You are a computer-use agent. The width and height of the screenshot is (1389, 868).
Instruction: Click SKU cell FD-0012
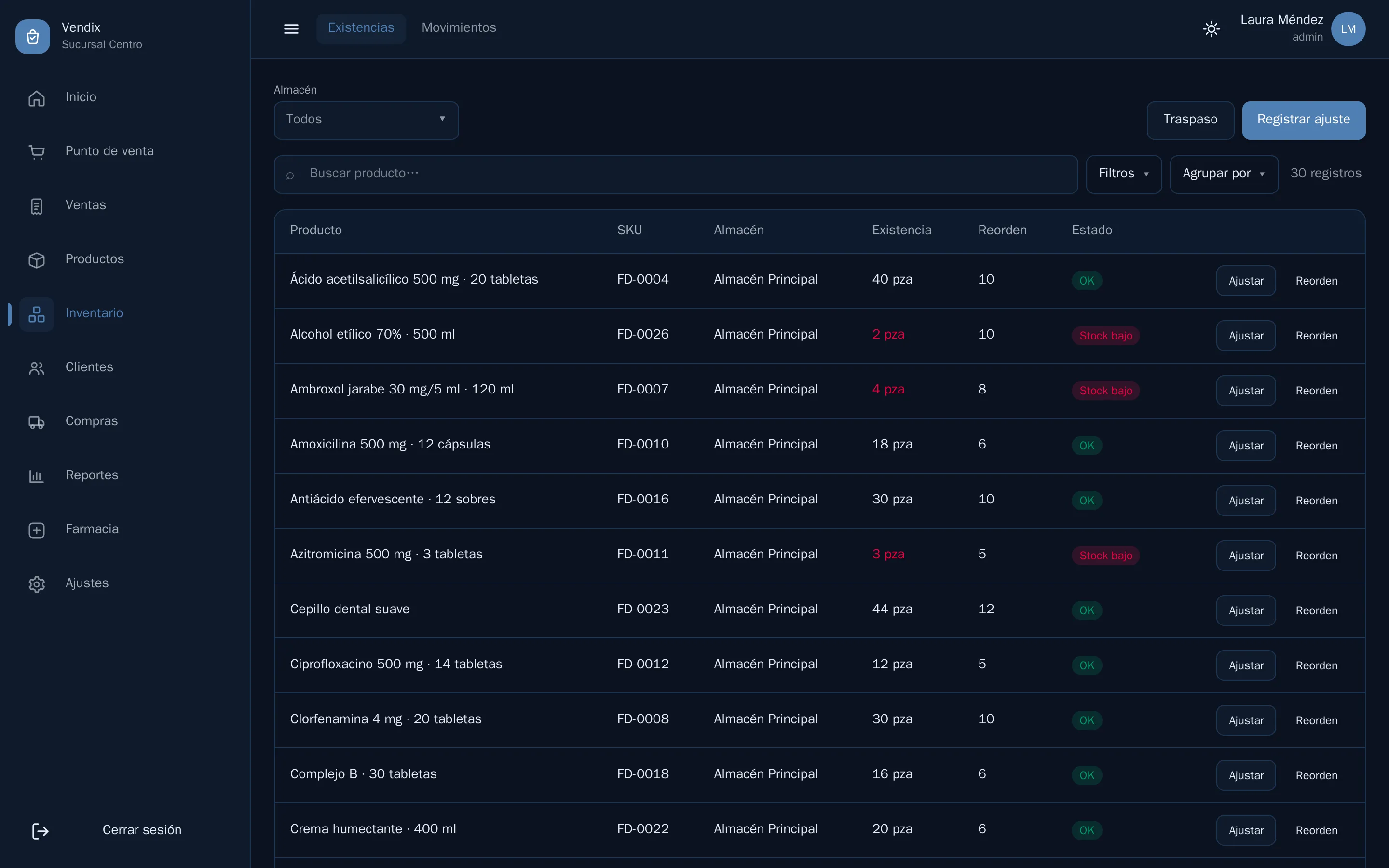pos(642,664)
